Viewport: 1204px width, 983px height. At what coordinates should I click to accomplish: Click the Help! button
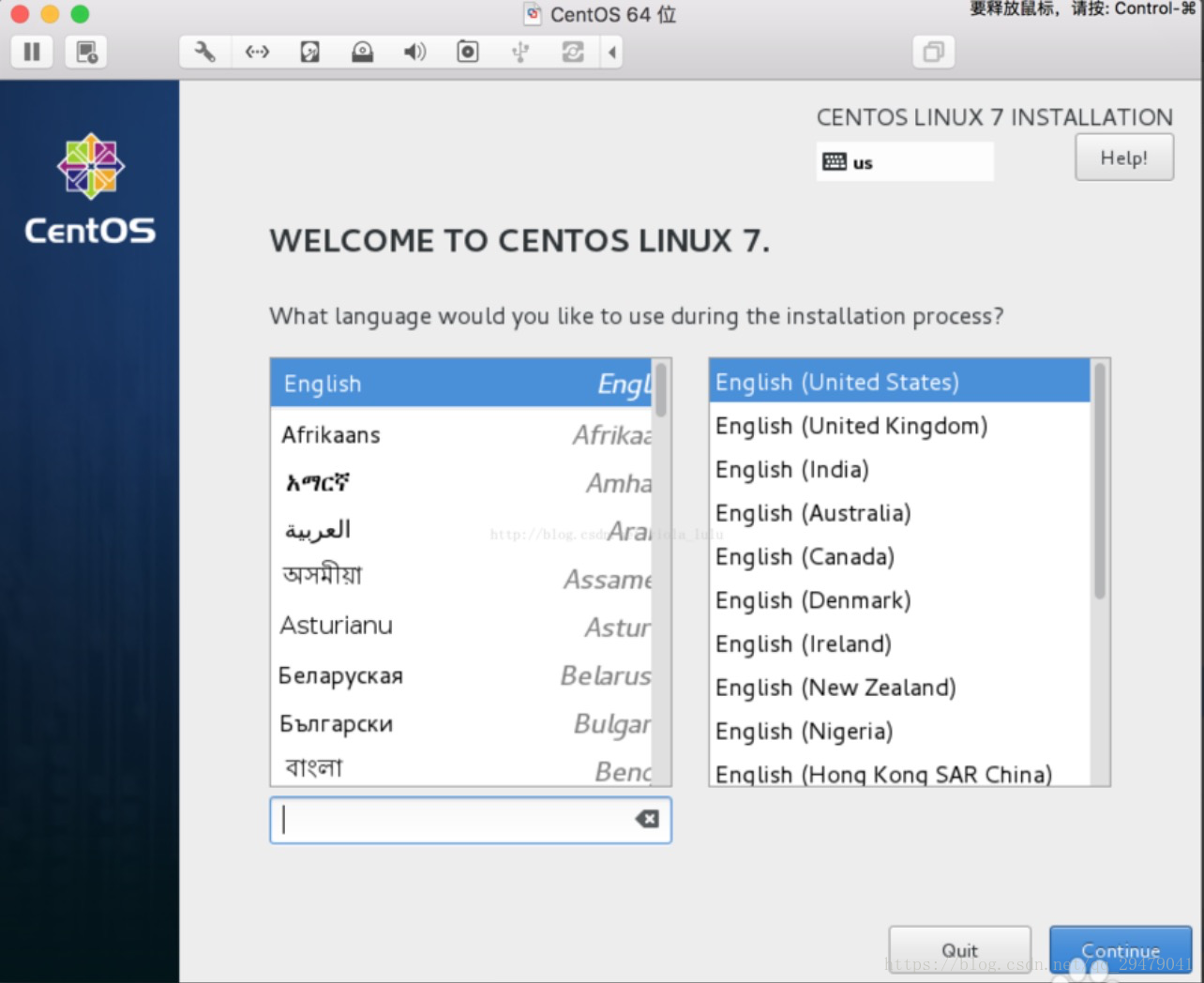[x=1123, y=158]
